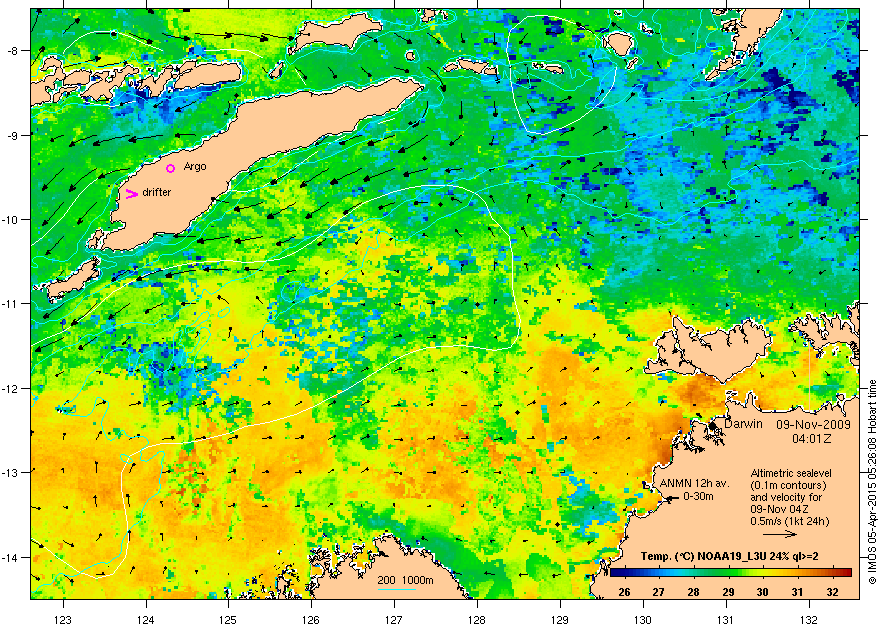Click the '27' color bar label
The height and width of the screenshot is (630, 880).
coord(658,592)
